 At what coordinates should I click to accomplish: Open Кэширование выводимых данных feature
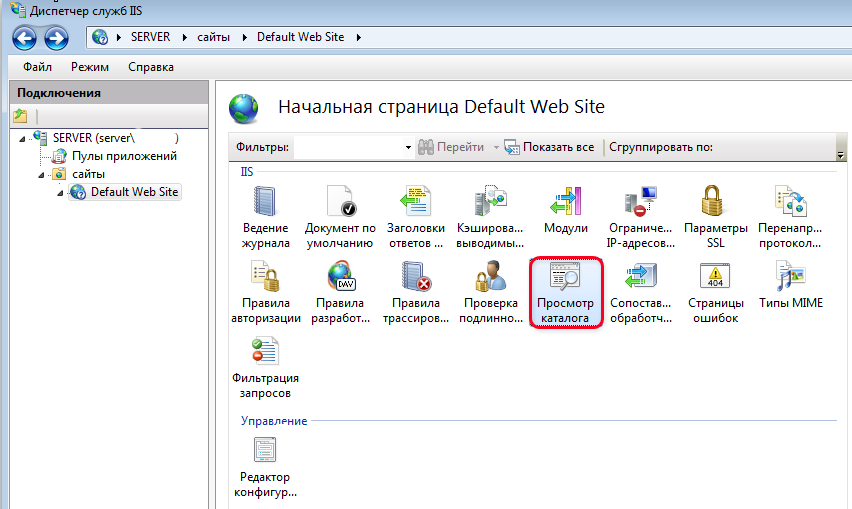(x=490, y=217)
